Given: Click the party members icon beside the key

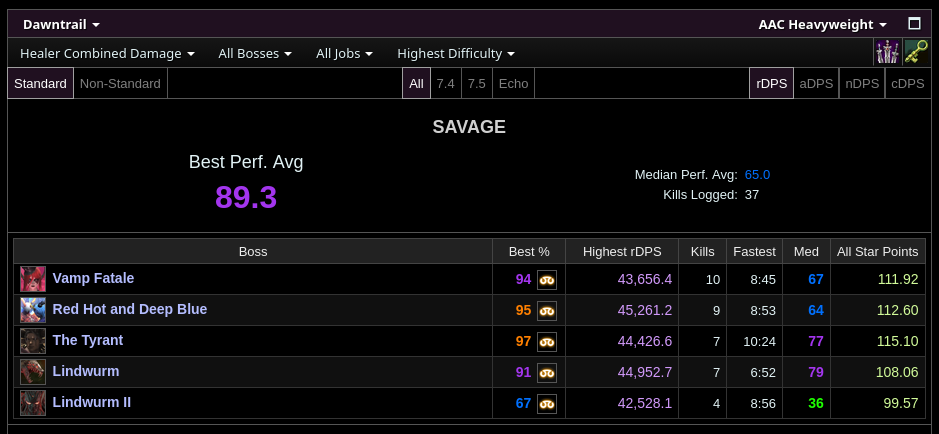Looking at the screenshot, I should [887, 53].
